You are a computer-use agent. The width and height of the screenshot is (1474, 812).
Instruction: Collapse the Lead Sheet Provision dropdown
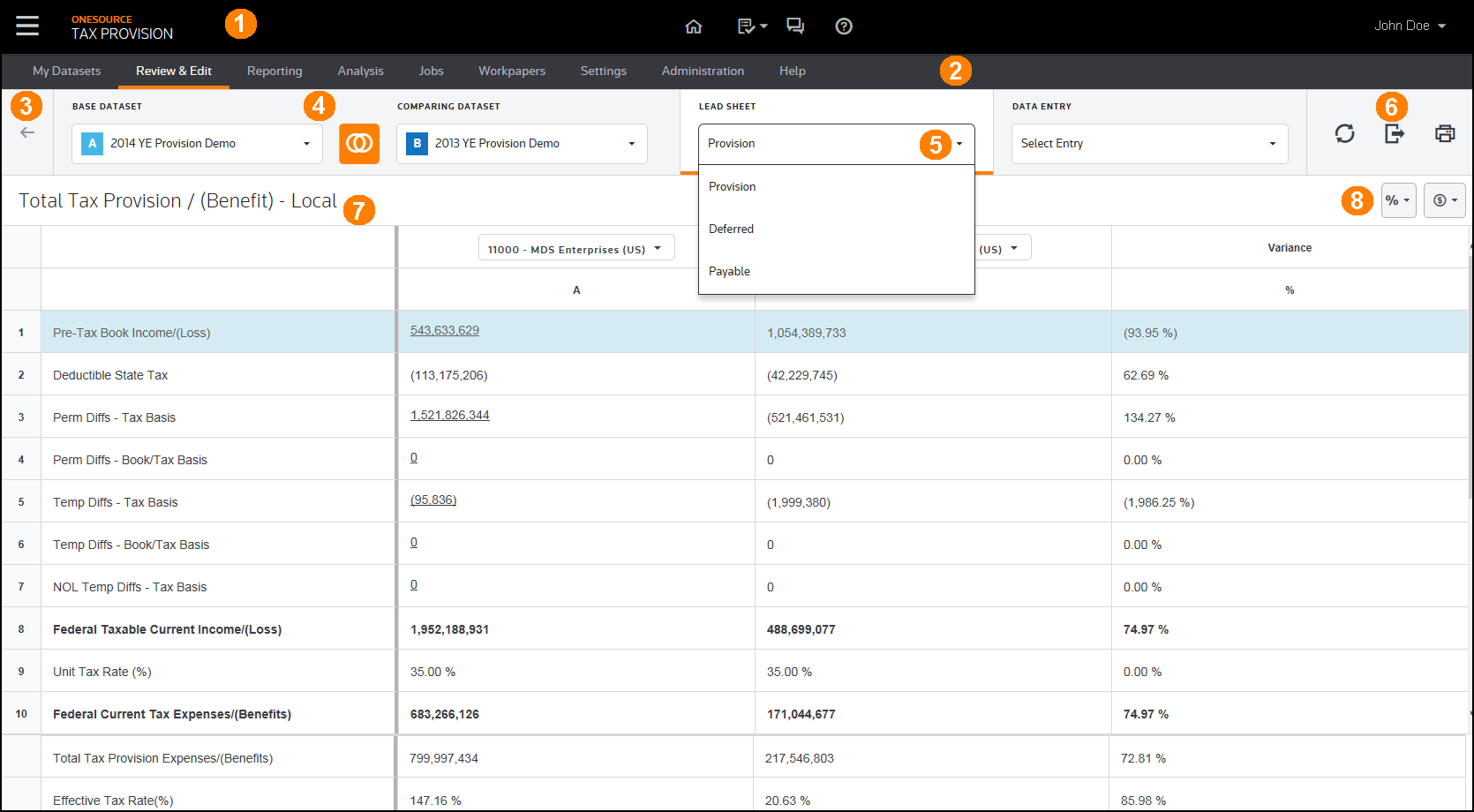837,143
